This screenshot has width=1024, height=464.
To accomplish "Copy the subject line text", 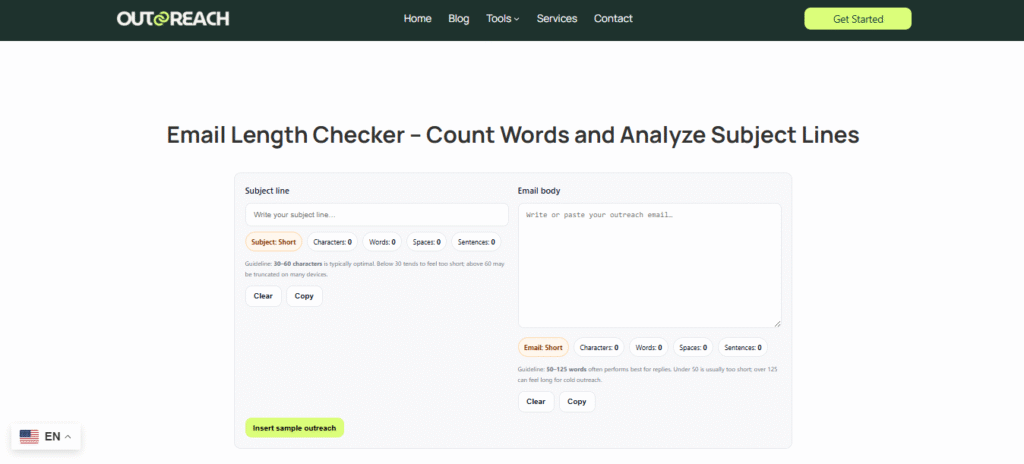I will click(304, 296).
